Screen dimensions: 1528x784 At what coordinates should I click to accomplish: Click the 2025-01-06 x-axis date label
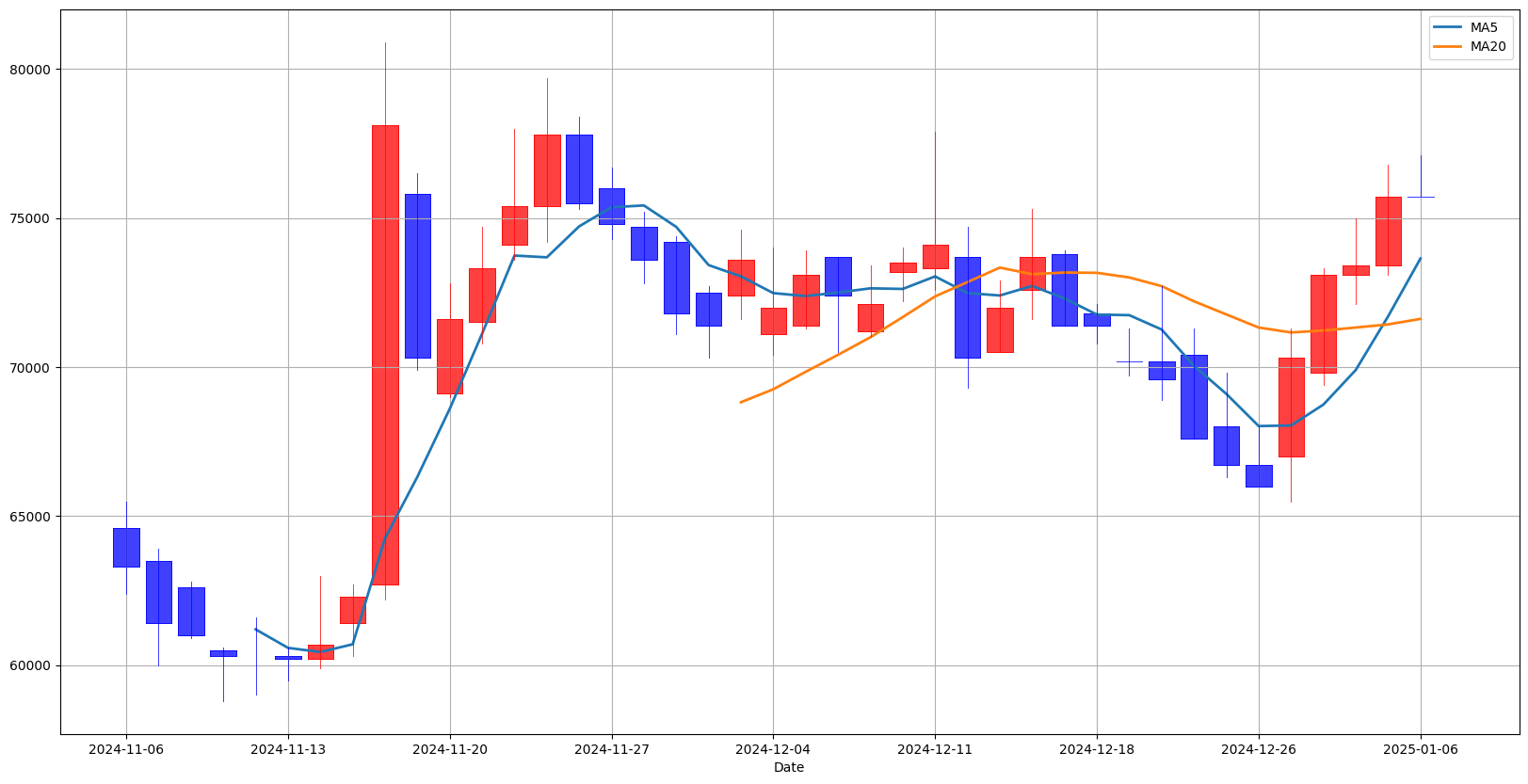click(x=1421, y=750)
